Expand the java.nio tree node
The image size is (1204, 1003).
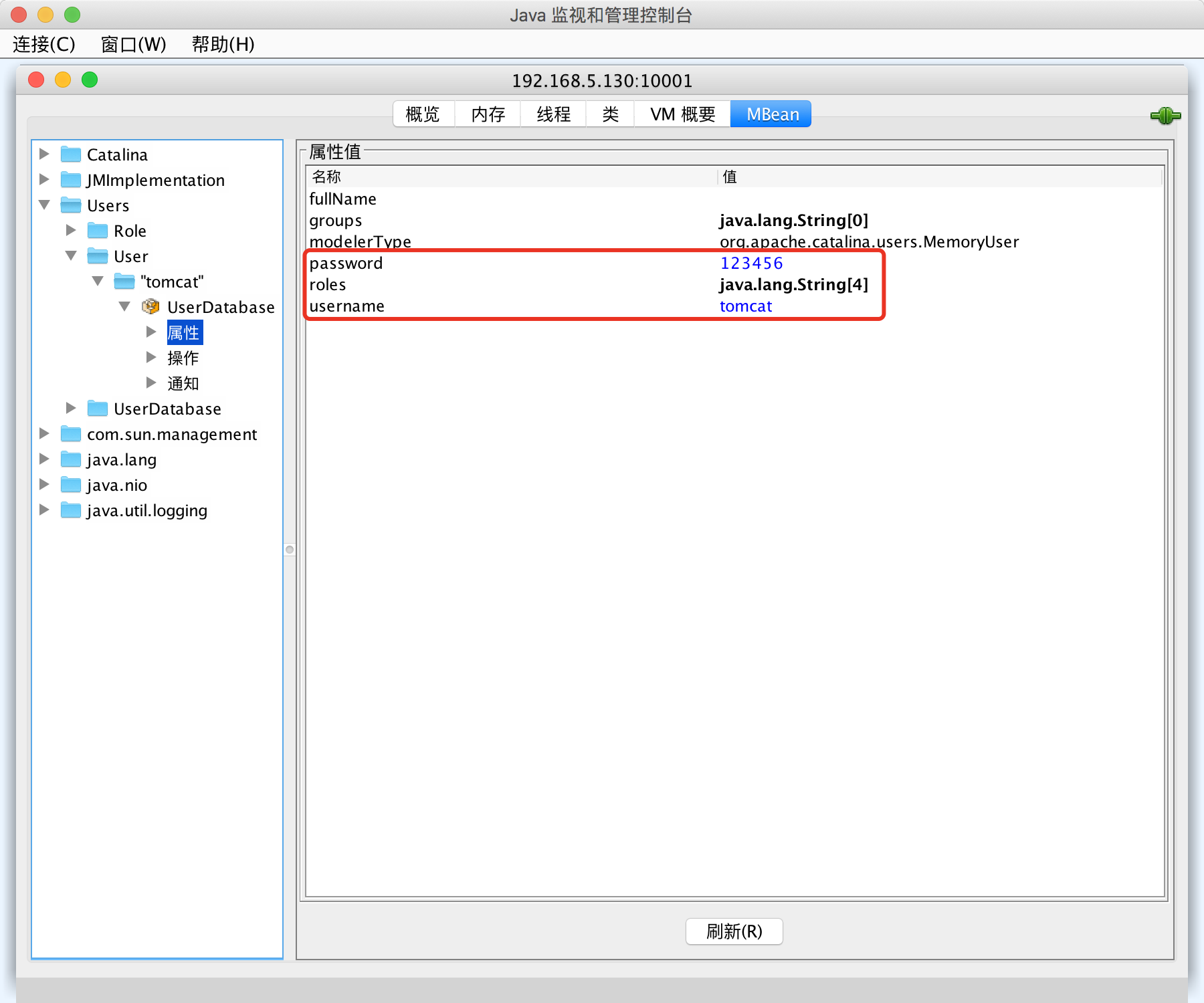tap(44, 484)
